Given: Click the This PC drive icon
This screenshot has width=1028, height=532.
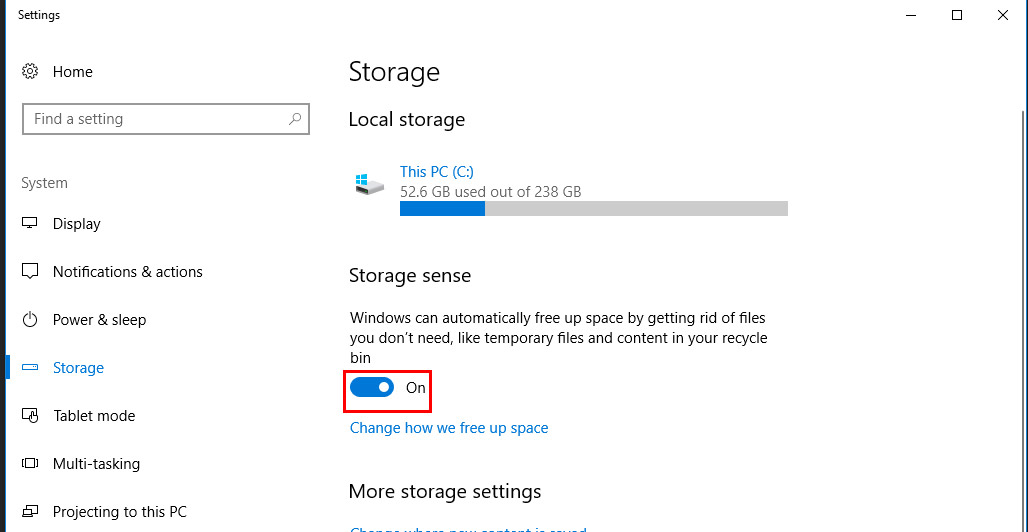Looking at the screenshot, I should pyautogui.click(x=369, y=184).
